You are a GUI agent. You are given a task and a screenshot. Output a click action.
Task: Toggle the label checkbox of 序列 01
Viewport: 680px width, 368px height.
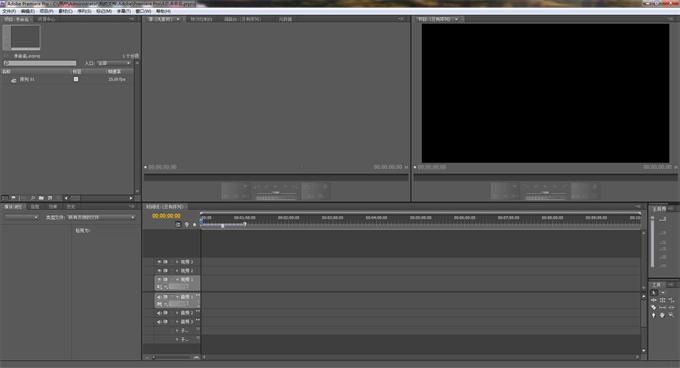tap(76, 79)
